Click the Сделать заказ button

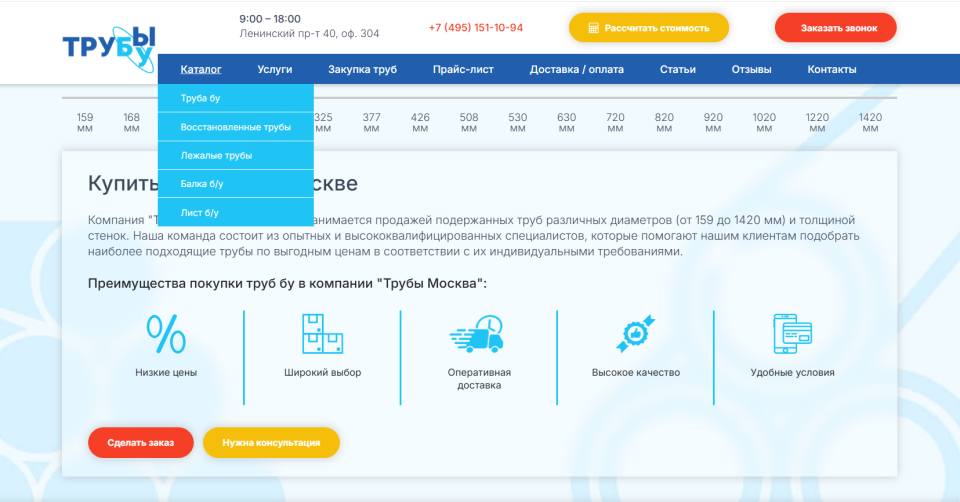point(141,443)
